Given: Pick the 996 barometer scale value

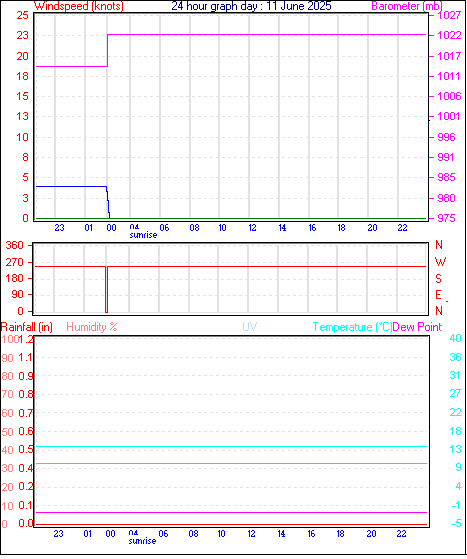Looking at the screenshot, I should click(x=446, y=137).
